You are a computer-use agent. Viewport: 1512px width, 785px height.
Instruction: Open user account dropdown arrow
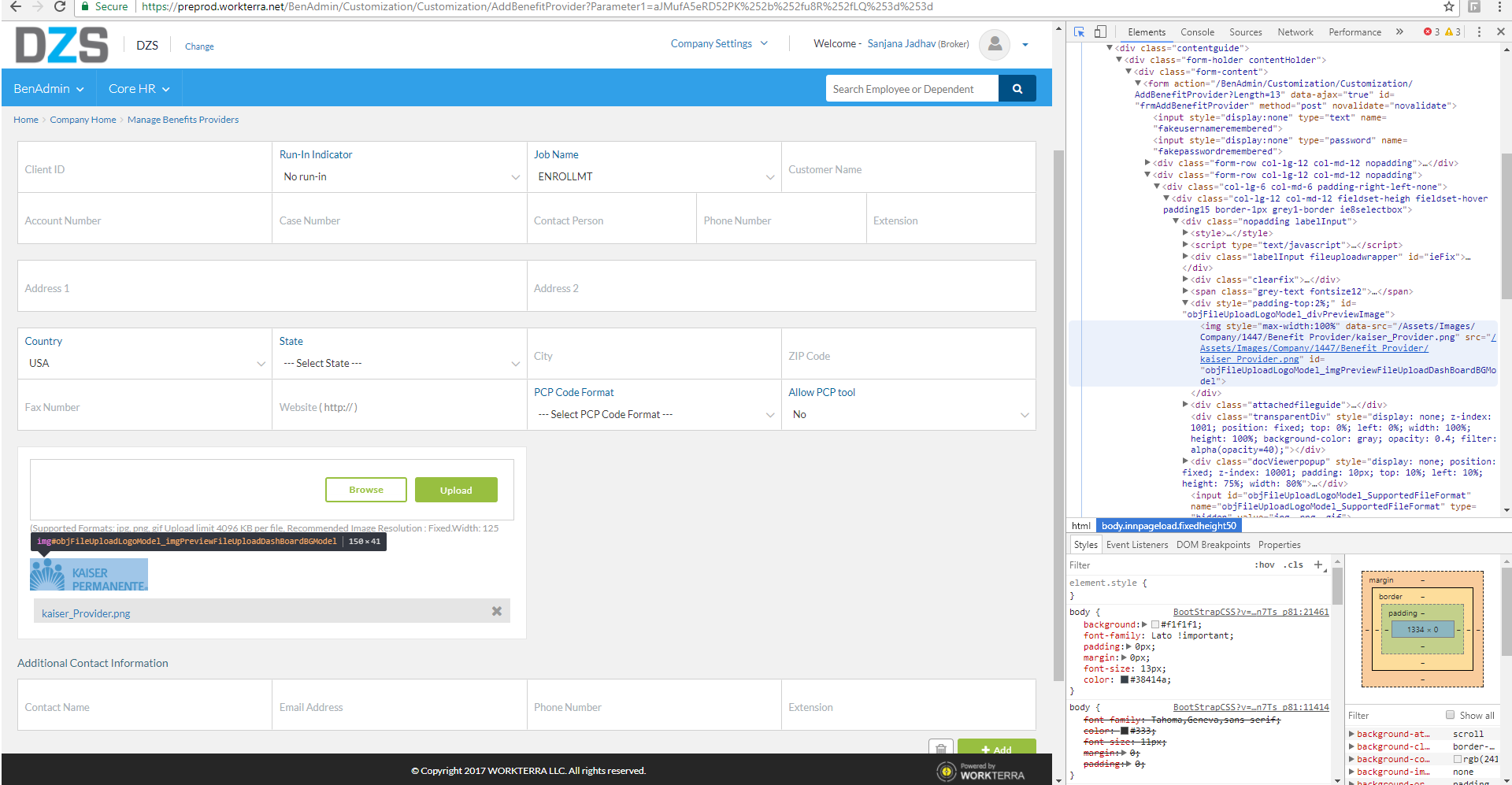click(x=1025, y=45)
